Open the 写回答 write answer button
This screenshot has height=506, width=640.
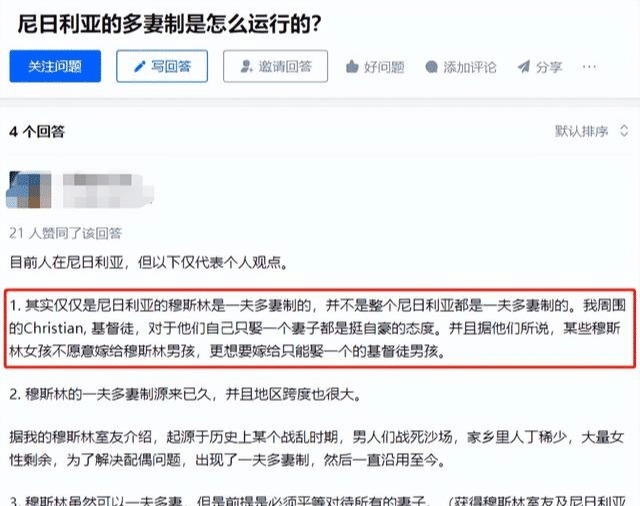click(162, 66)
